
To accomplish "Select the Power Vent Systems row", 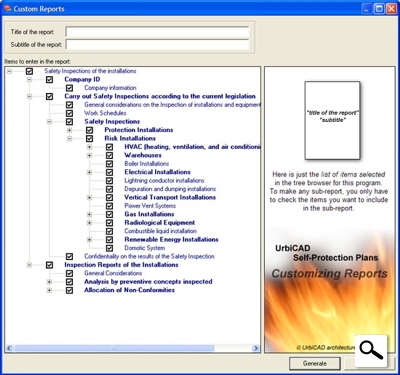I will (x=150, y=206).
